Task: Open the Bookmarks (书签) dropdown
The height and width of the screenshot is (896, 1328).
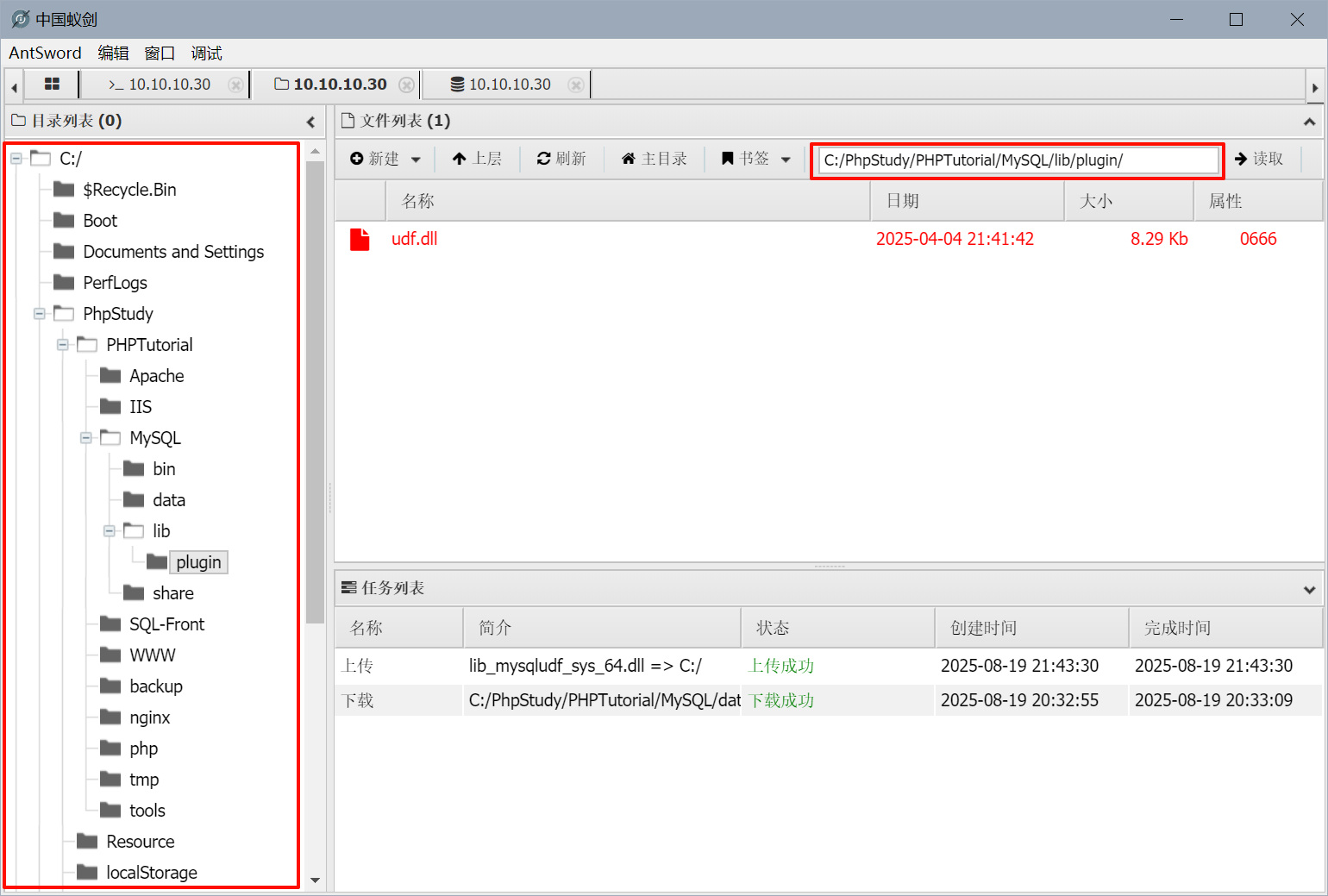Action: point(756,159)
